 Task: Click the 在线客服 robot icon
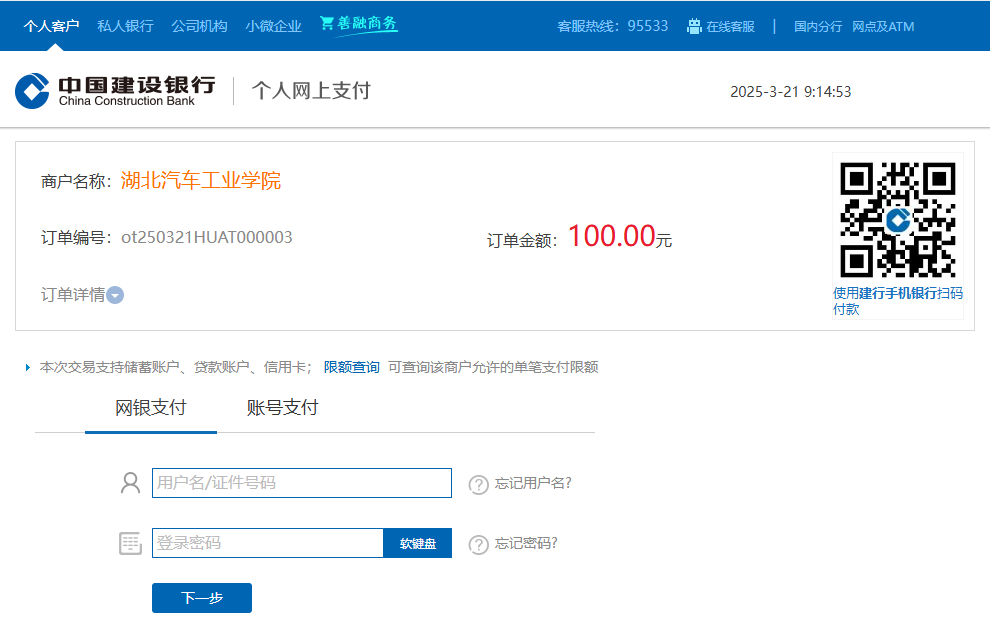coord(694,27)
